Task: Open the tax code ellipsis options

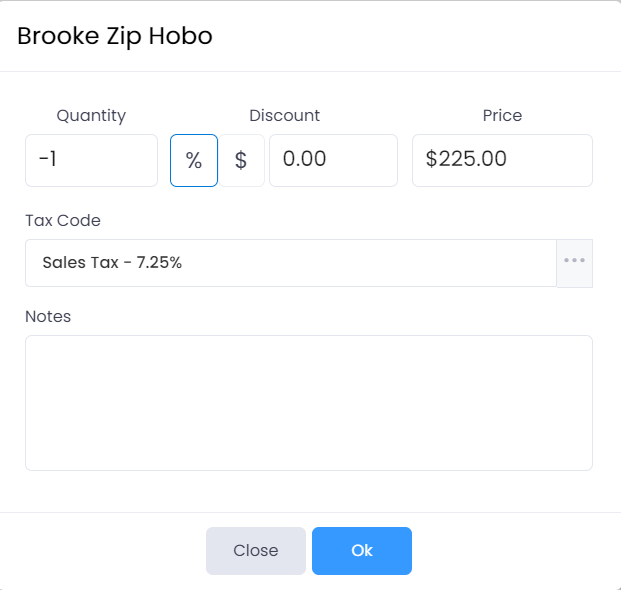Action: [x=574, y=263]
